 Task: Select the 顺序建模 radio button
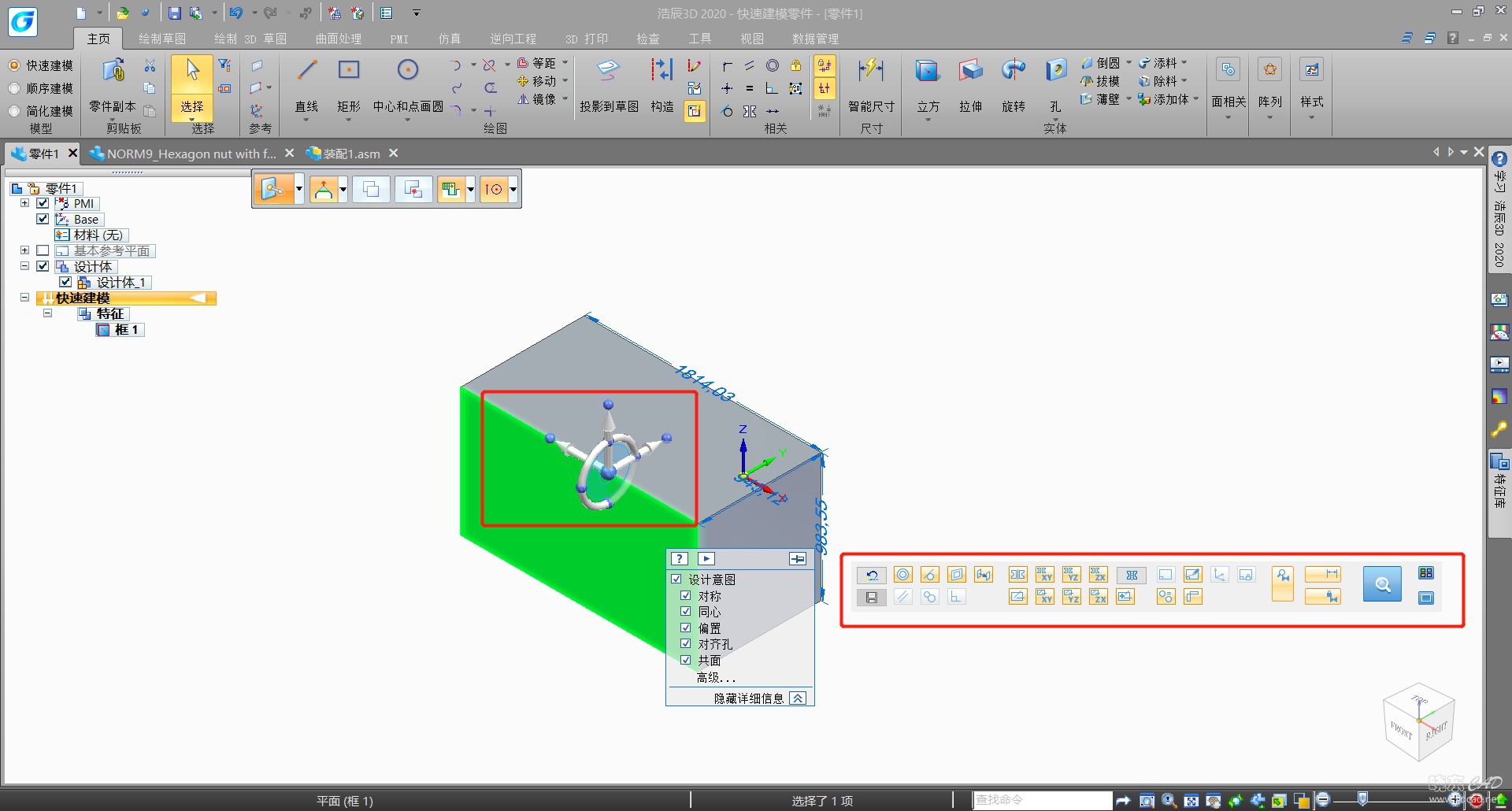click(x=14, y=88)
